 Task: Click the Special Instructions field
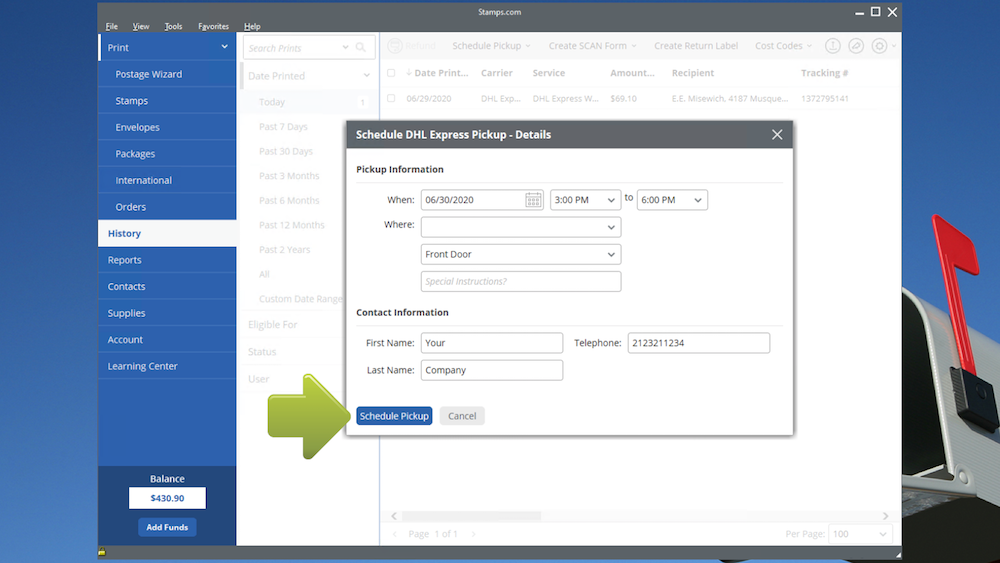pyautogui.click(x=521, y=281)
